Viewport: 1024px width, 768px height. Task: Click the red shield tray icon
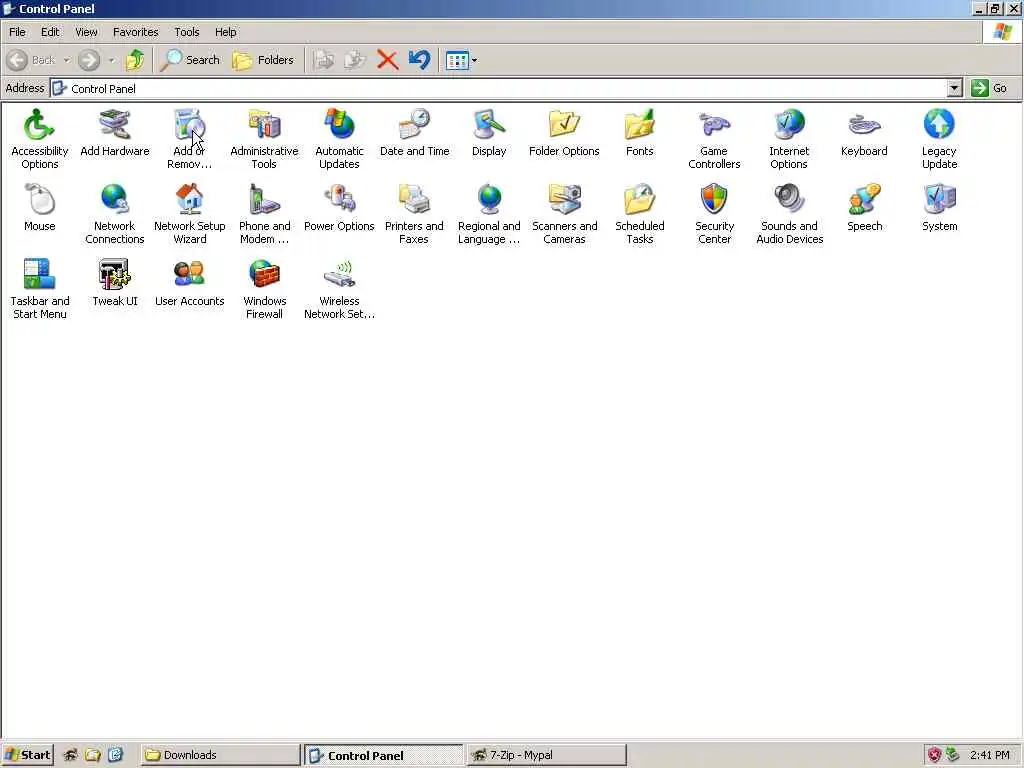[935, 755]
